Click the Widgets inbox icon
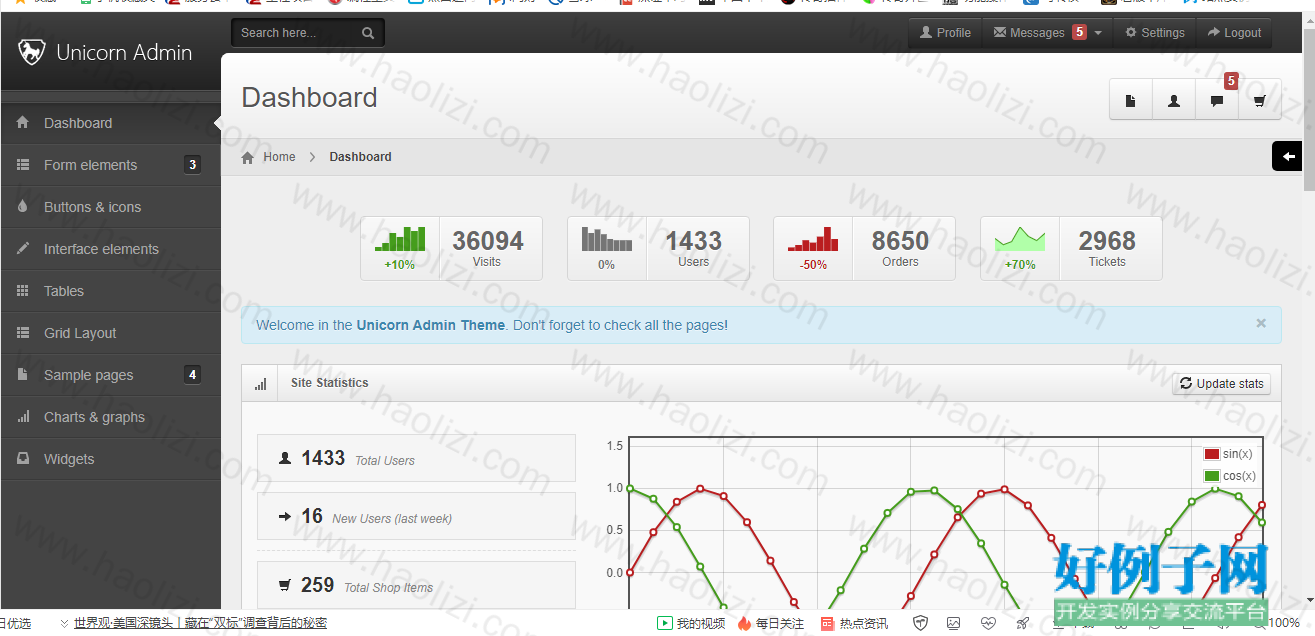The width and height of the screenshot is (1315, 636). 23,458
